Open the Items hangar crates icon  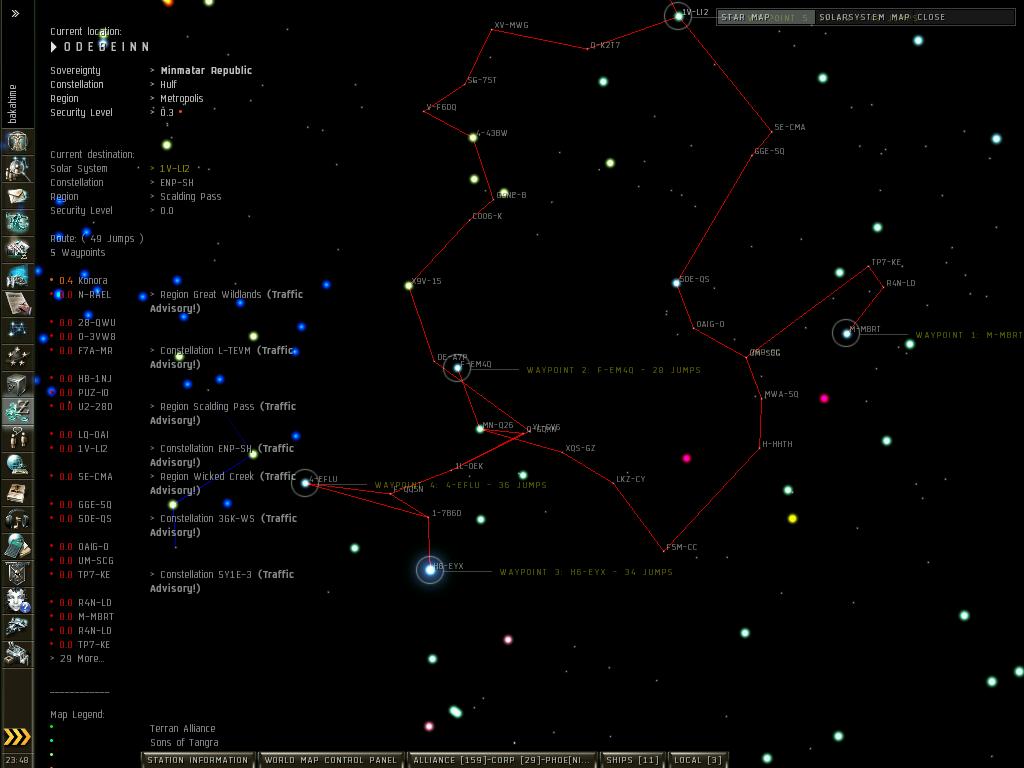point(17,652)
